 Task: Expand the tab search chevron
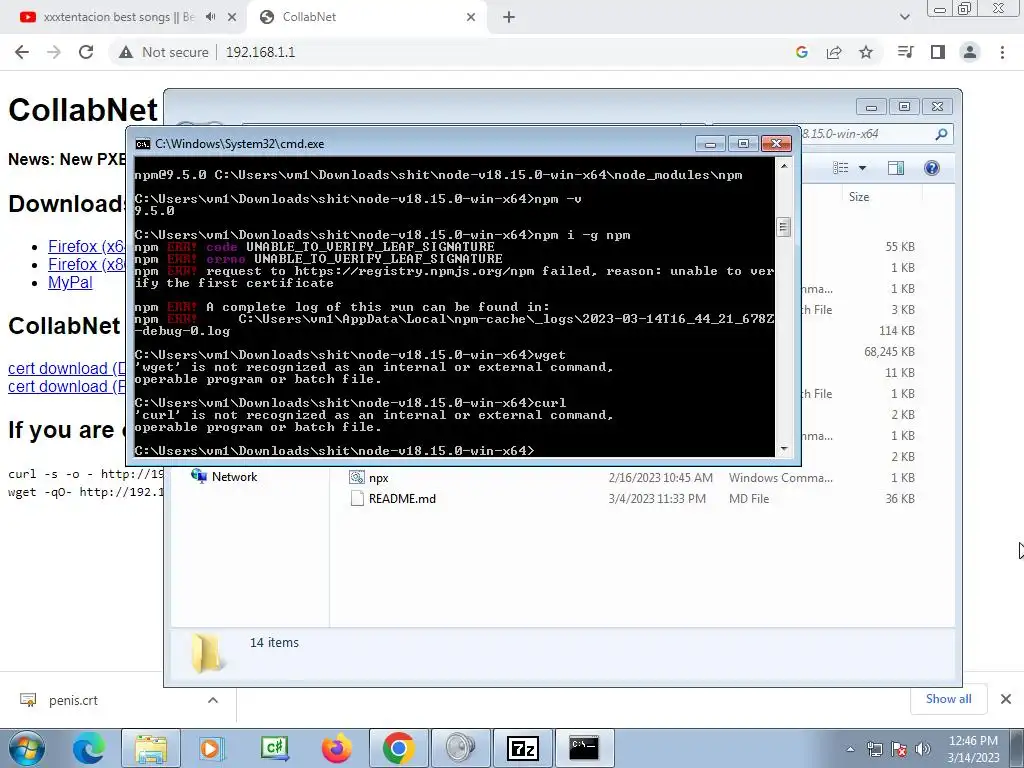[905, 17]
